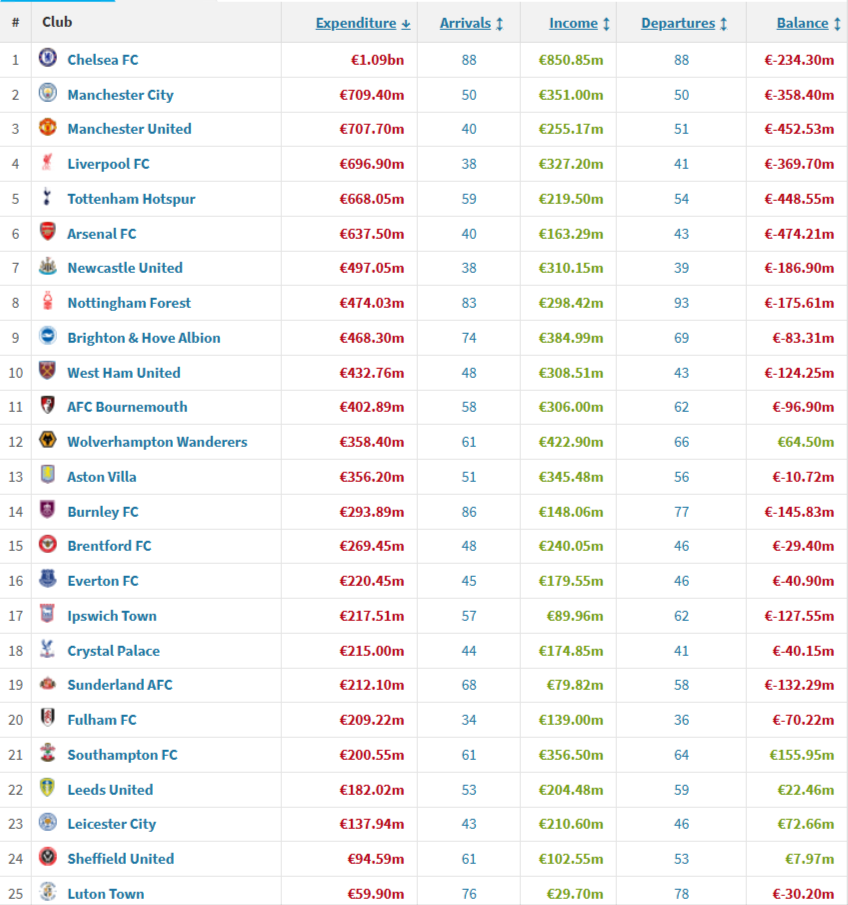Click the Crystal Palace club crest
The height and width of the screenshot is (905, 848).
(47, 649)
